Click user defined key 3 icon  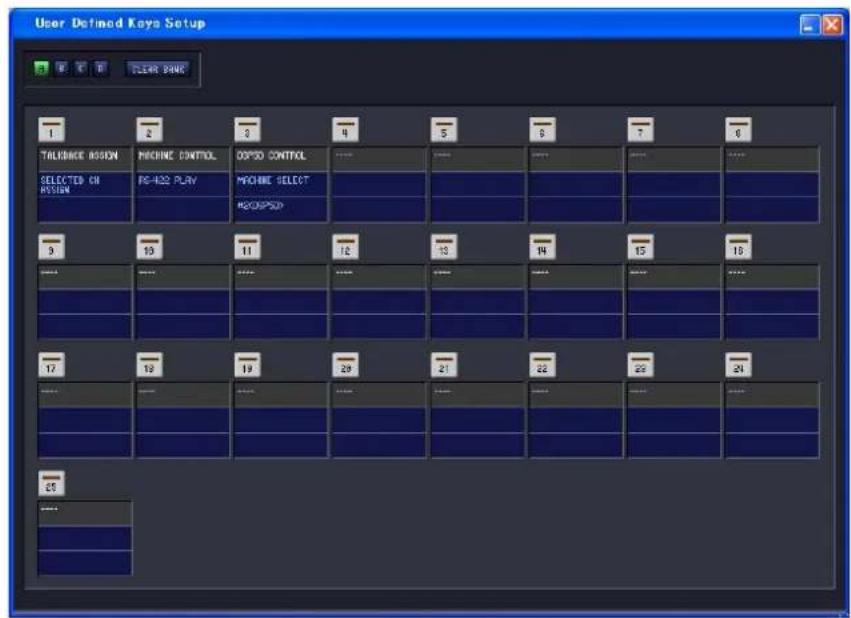pyautogui.click(x=247, y=130)
